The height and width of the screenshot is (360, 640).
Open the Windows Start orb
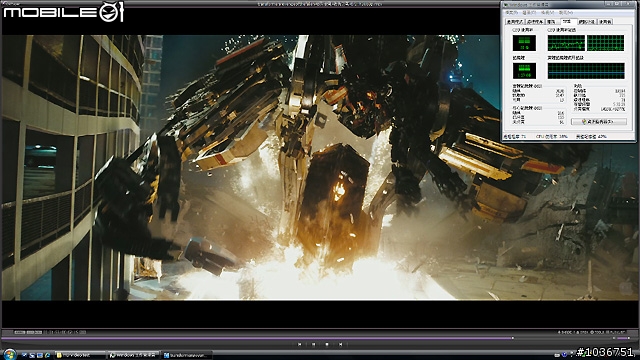9,353
